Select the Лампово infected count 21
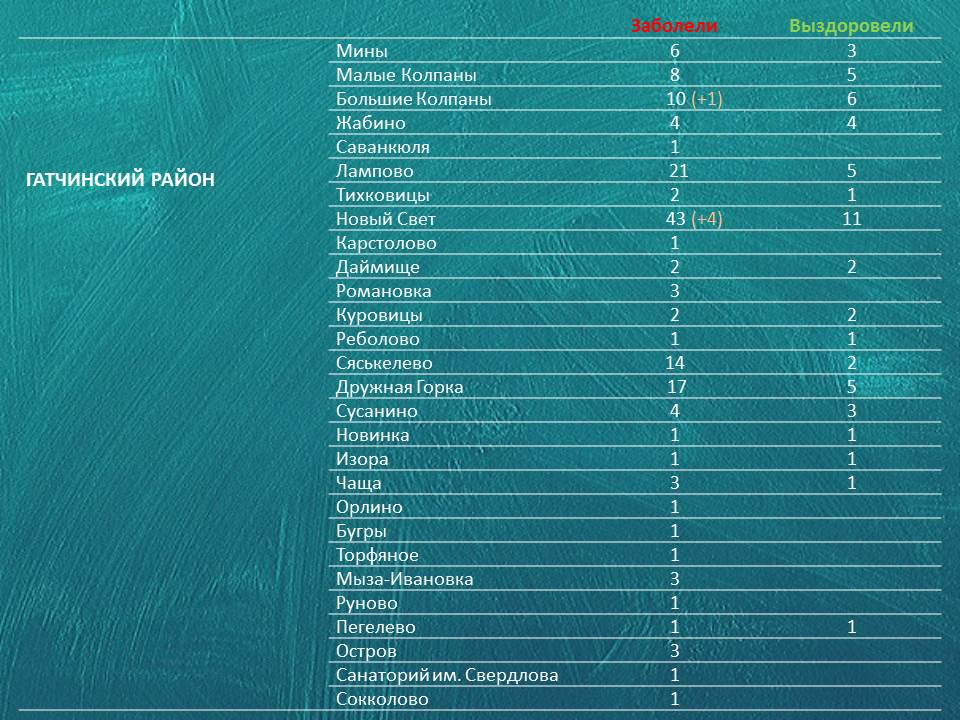Image resolution: width=960 pixels, height=720 pixels. (678, 171)
